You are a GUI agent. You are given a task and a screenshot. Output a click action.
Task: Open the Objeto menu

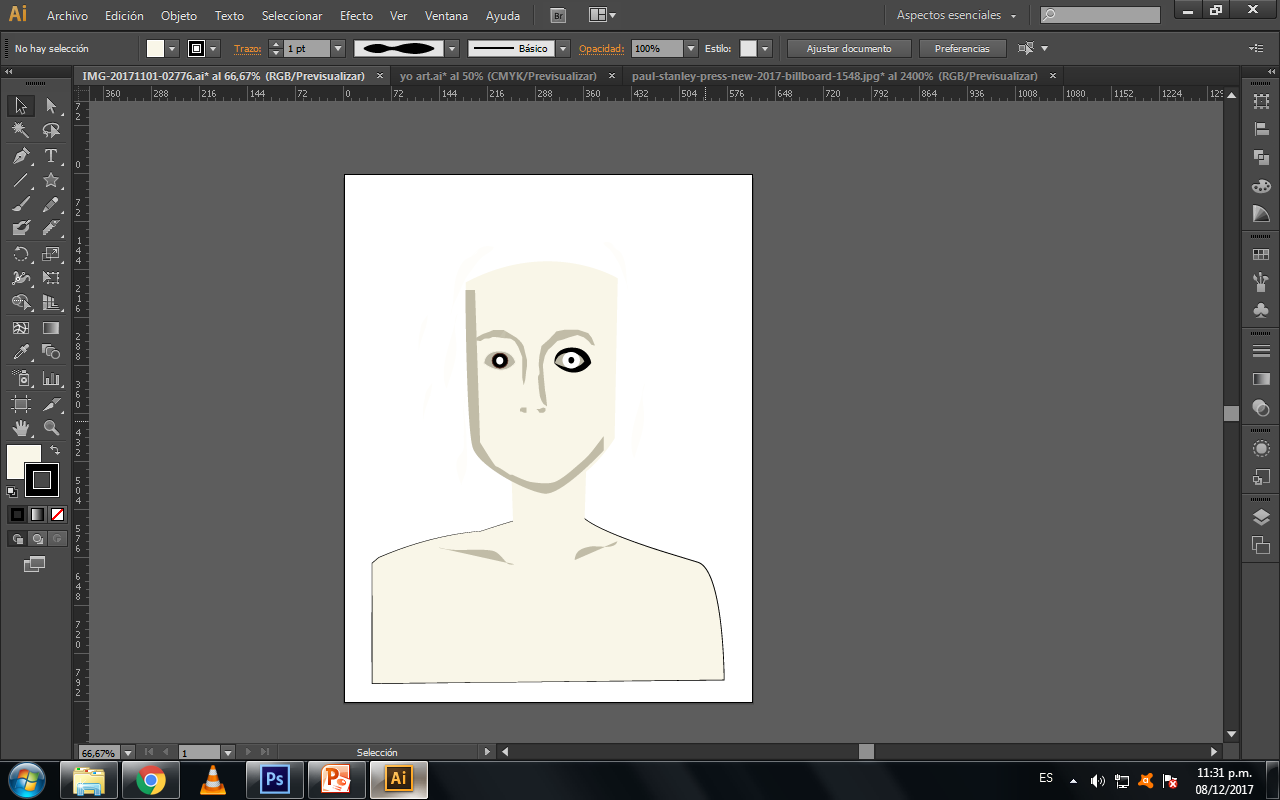click(x=179, y=16)
